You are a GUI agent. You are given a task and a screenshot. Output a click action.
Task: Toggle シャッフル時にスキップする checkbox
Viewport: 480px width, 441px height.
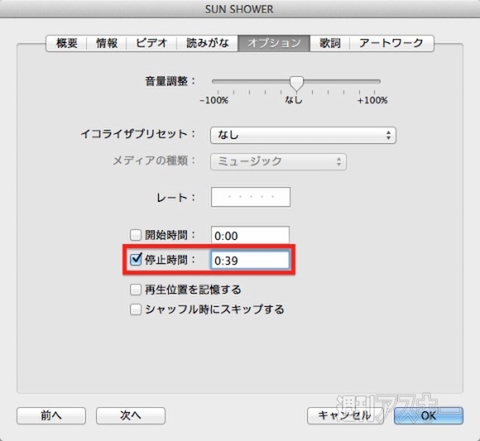135,309
